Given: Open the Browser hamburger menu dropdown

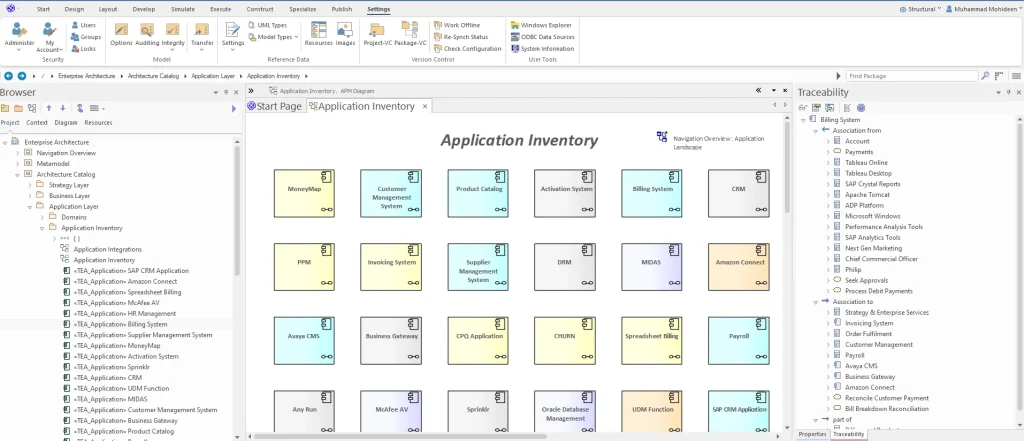Looking at the screenshot, I should pyautogui.click(x=97, y=108).
